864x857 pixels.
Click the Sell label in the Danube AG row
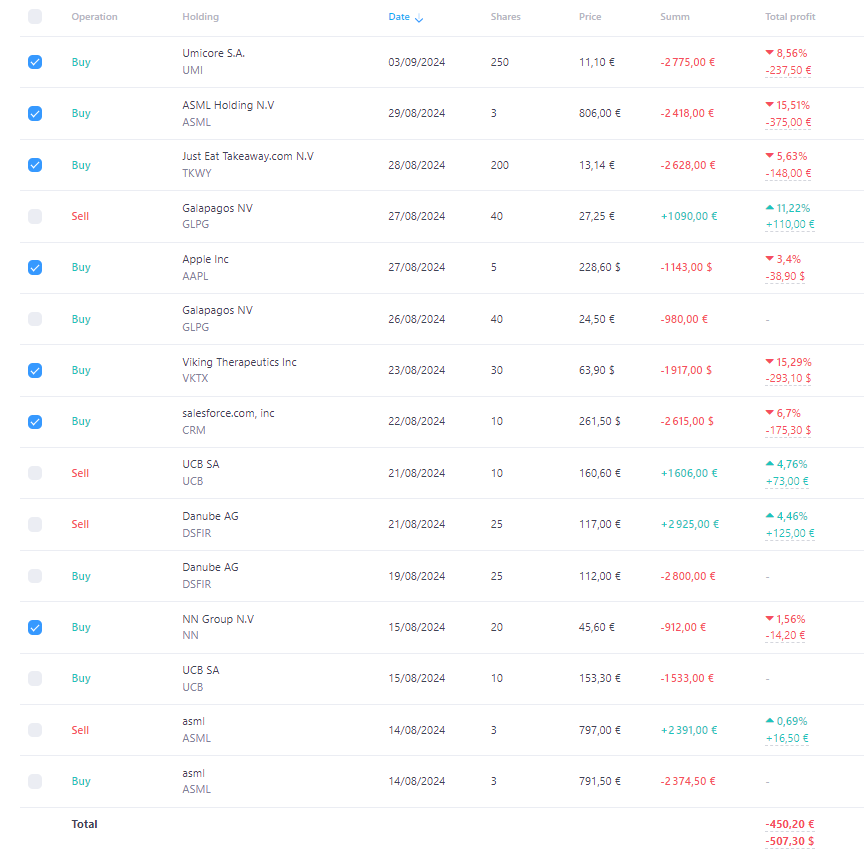point(80,524)
